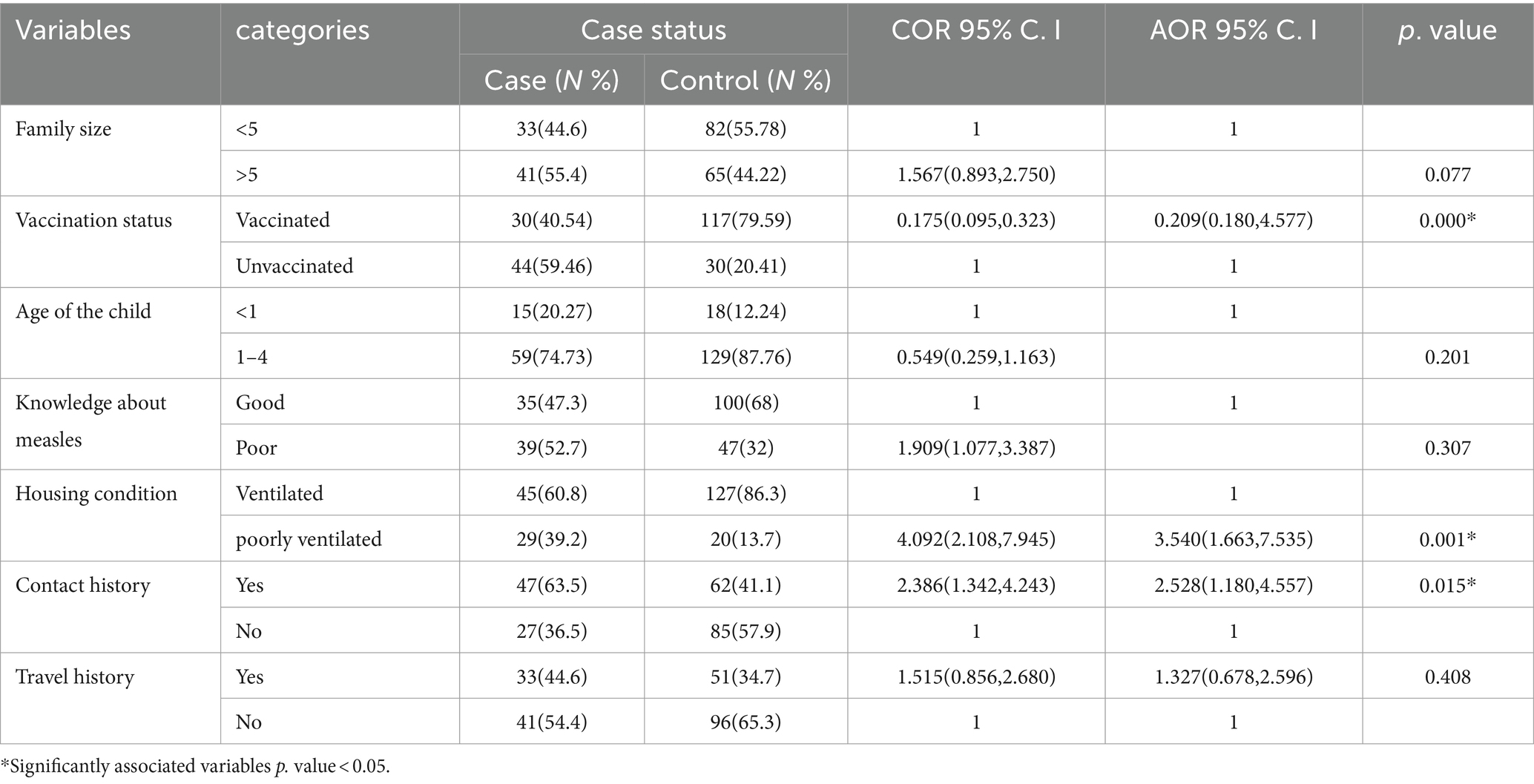Select the Unvaccinated category cell
Image resolution: width=1534 pixels, height=784 pixels.
pyautogui.click(x=294, y=266)
